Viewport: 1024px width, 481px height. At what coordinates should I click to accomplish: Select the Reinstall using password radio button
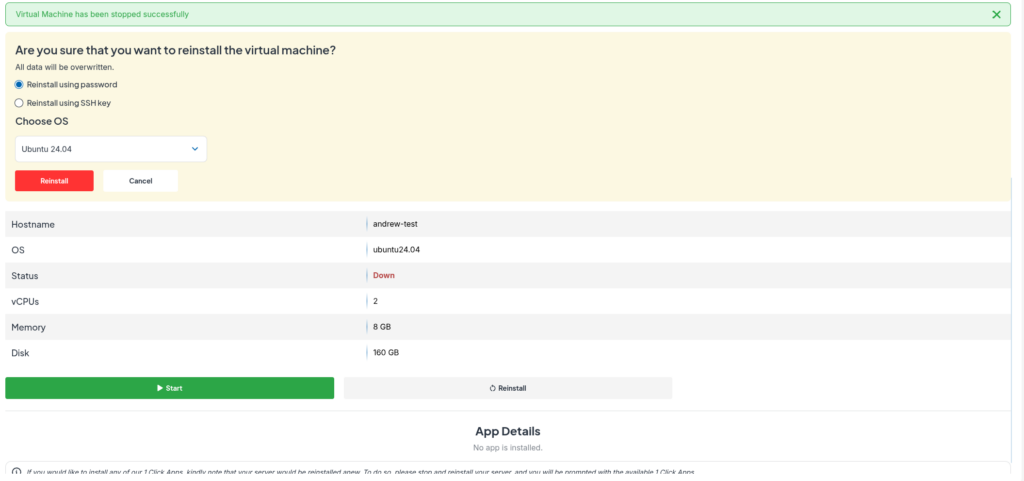(19, 85)
